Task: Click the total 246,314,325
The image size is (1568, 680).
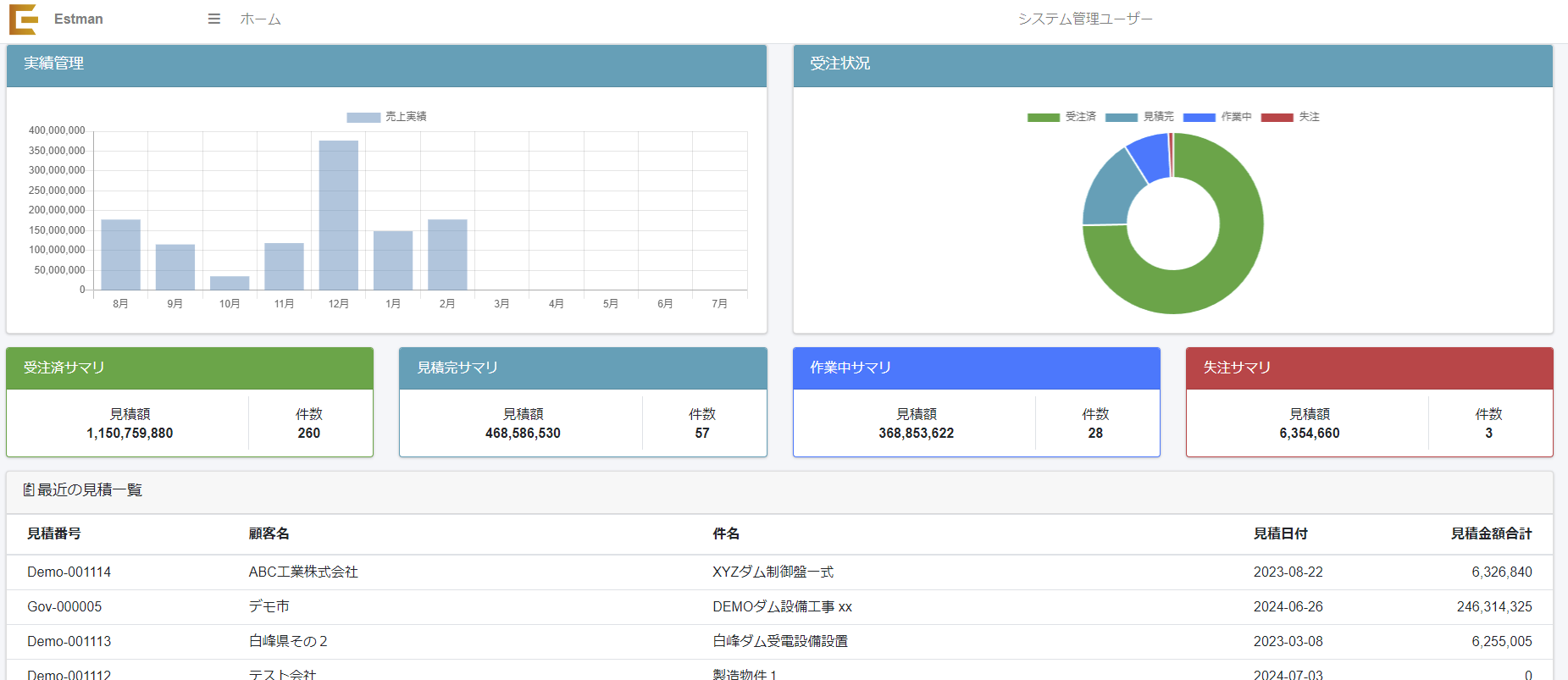Action: 1494,606
